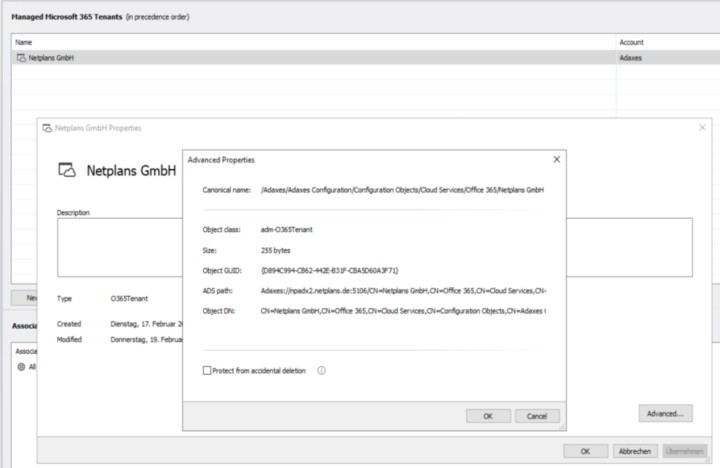This screenshot has width=720, height=468.
Task: Open the Advanced... button in Properties
Action: tap(665, 412)
